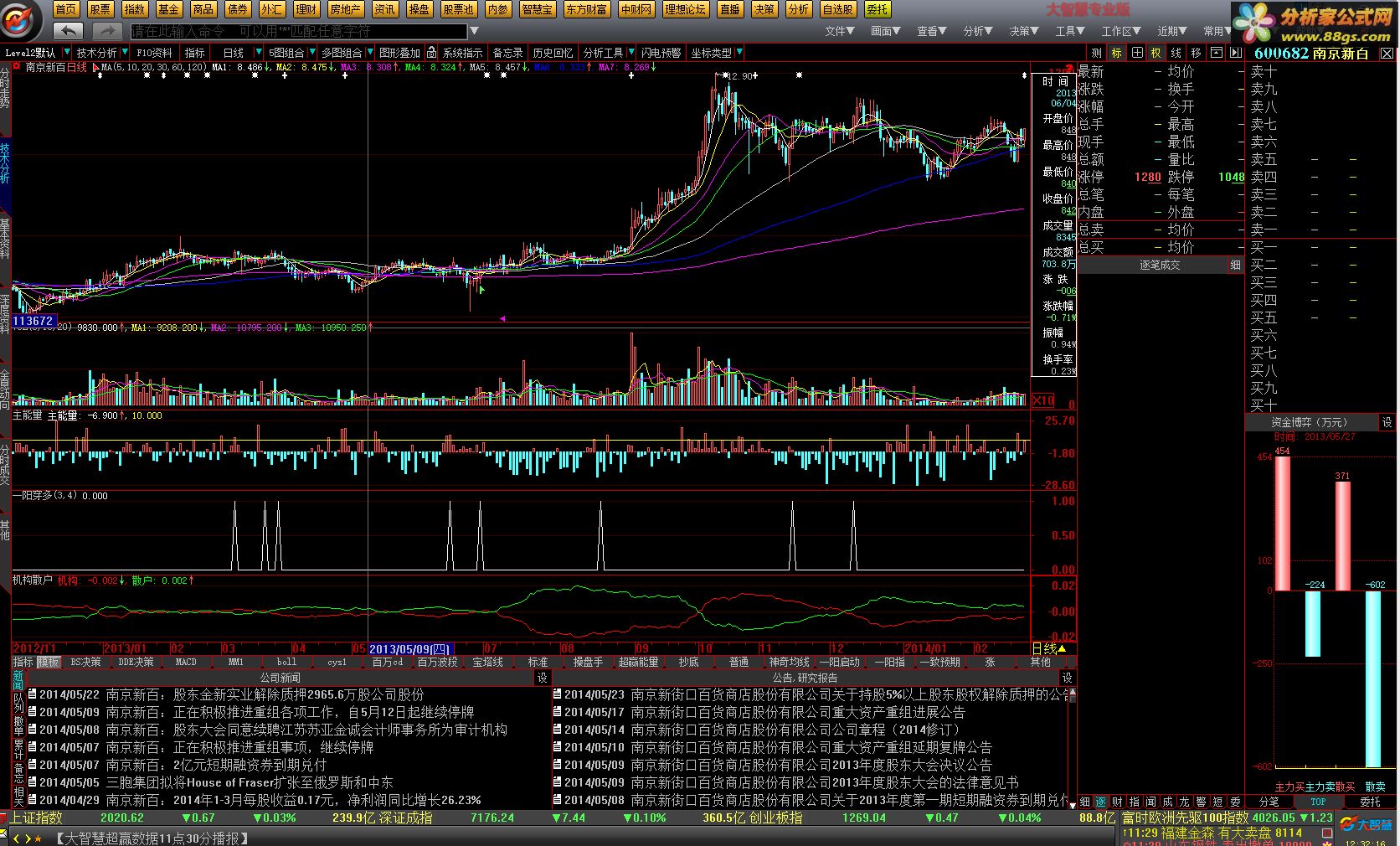Click 自选股 top button
The image size is (1400, 846).
837,9
